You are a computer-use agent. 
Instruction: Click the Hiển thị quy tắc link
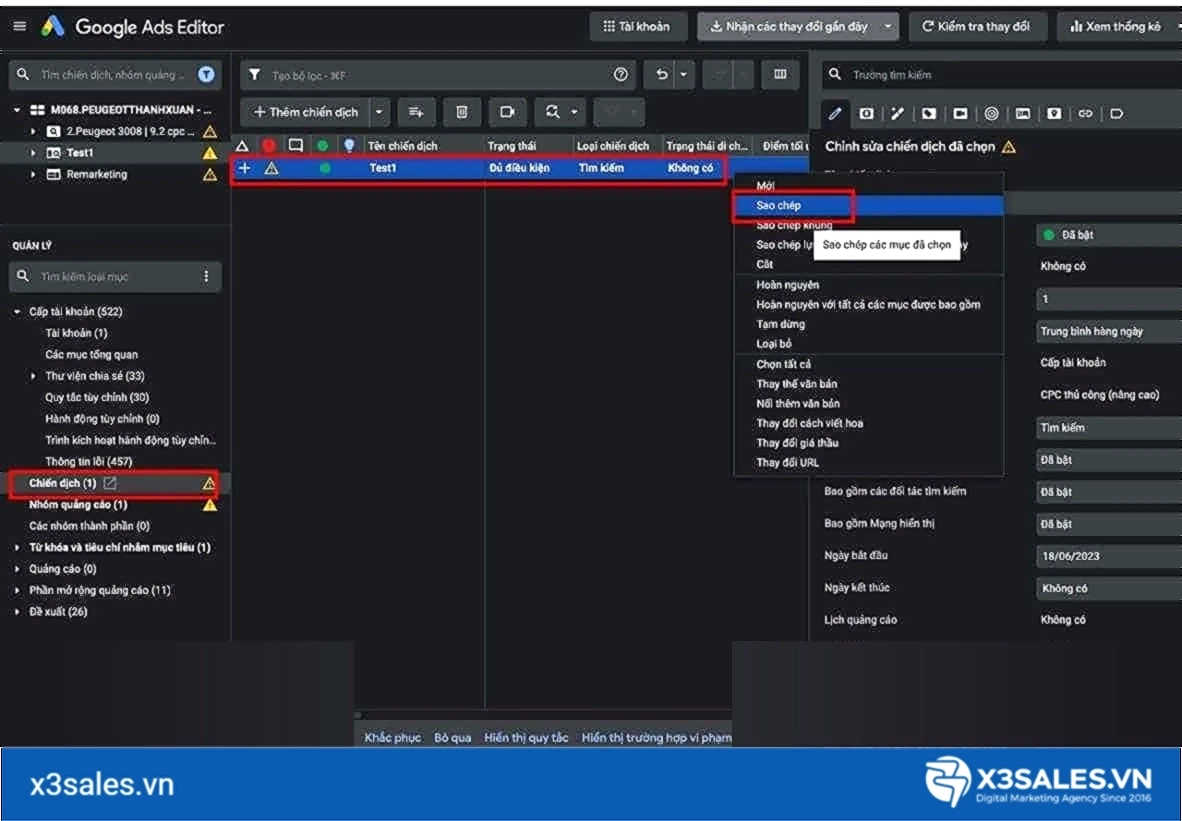526,737
